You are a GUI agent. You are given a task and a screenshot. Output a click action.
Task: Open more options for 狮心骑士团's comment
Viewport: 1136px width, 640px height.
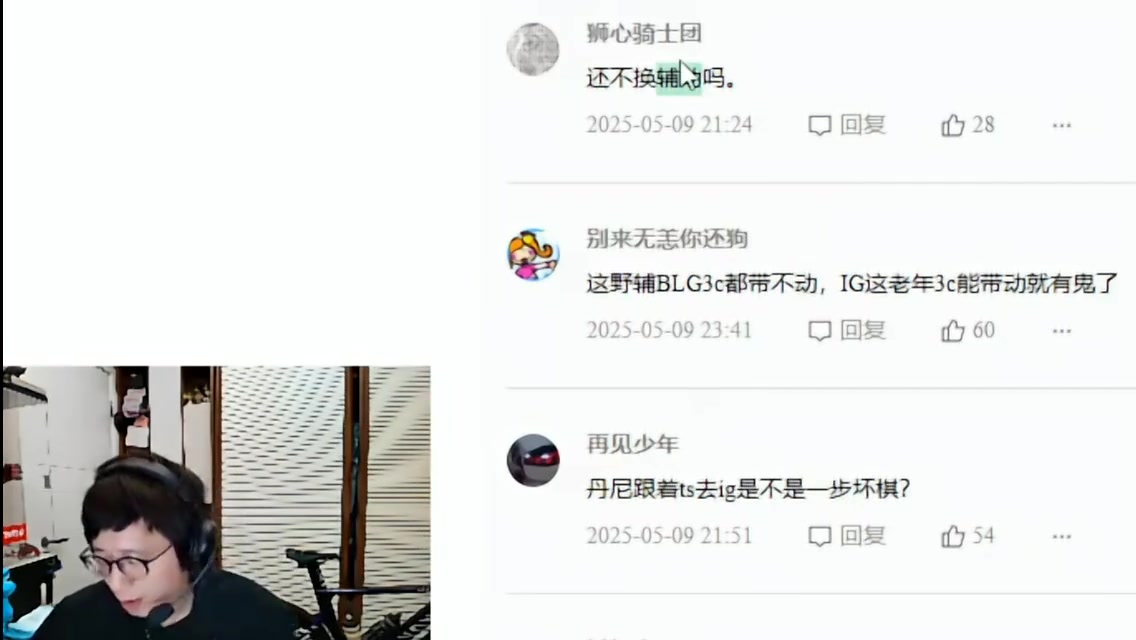[1061, 125]
